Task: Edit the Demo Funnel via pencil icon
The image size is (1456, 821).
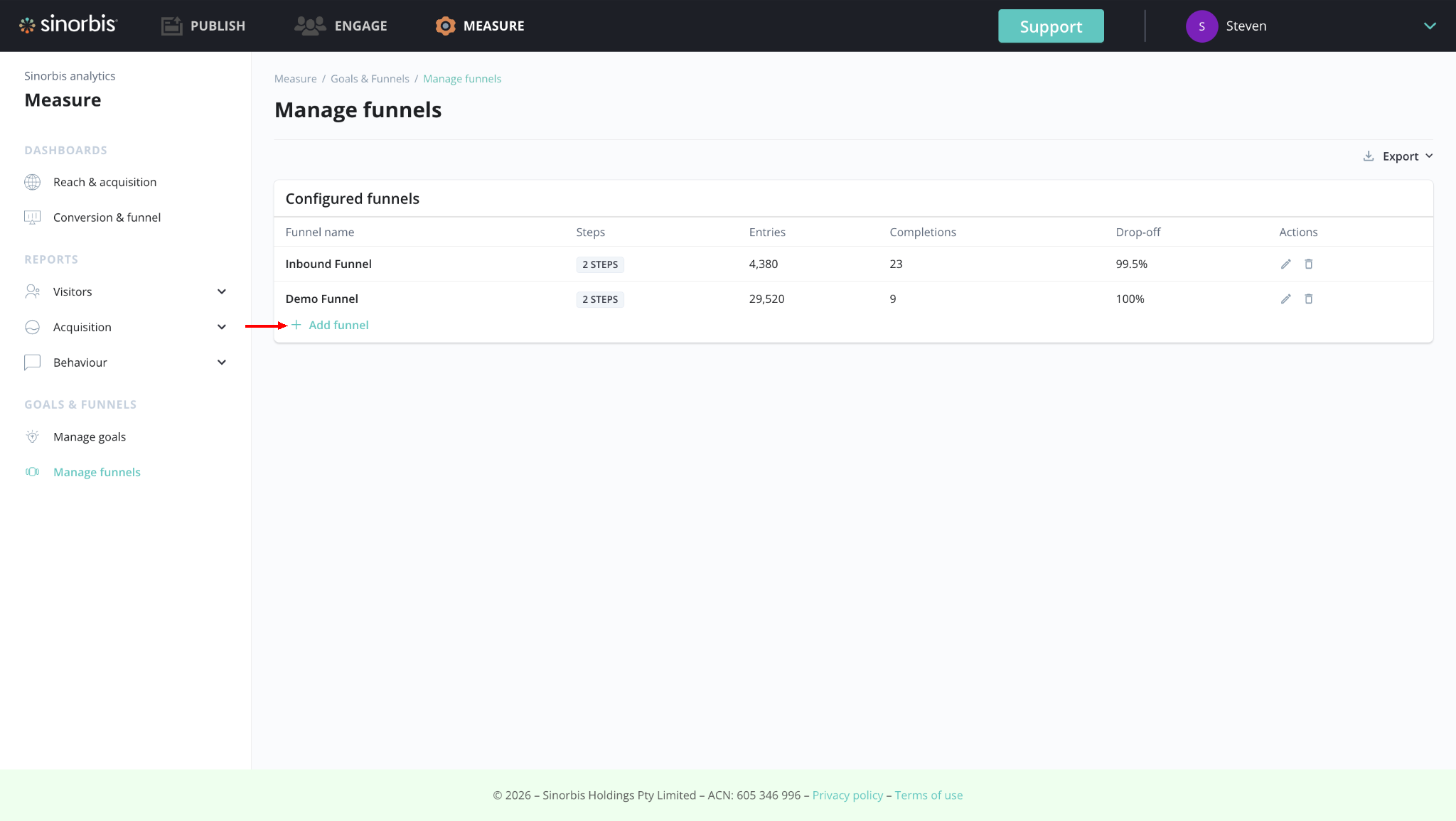Action: tap(1285, 299)
